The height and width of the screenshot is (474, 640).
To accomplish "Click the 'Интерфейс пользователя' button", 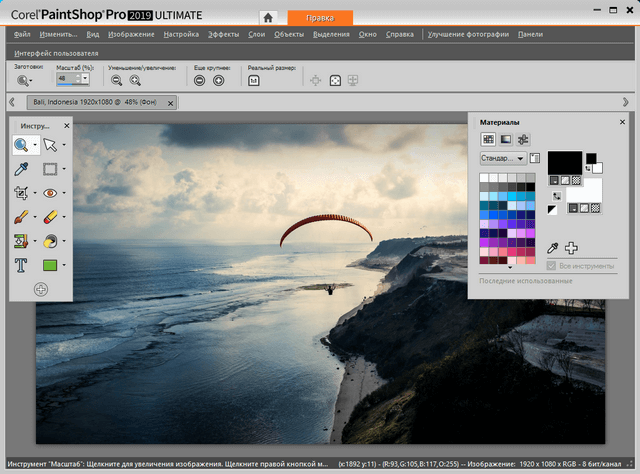I will (x=56, y=52).
